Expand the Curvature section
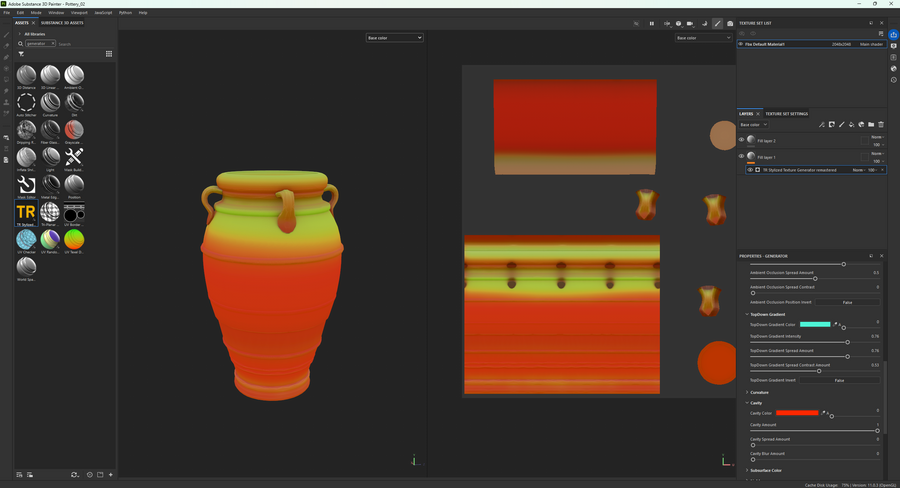This screenshot has height=488, width=900. 760,392
